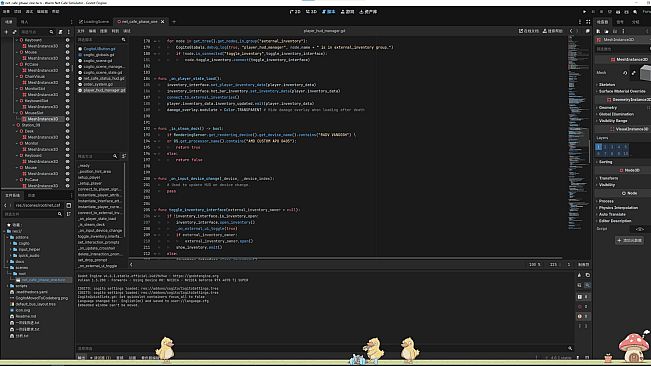Click the search icon in script filter

coord(123,39)
